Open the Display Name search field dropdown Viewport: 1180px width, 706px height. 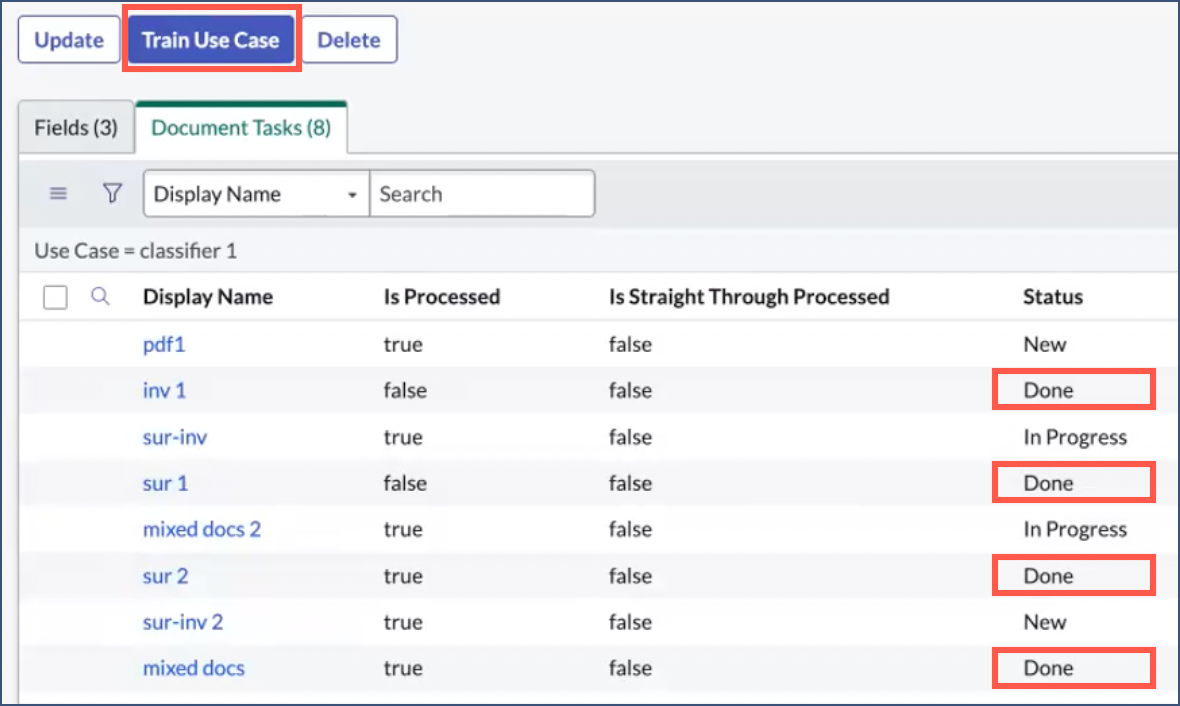(256, 194)
